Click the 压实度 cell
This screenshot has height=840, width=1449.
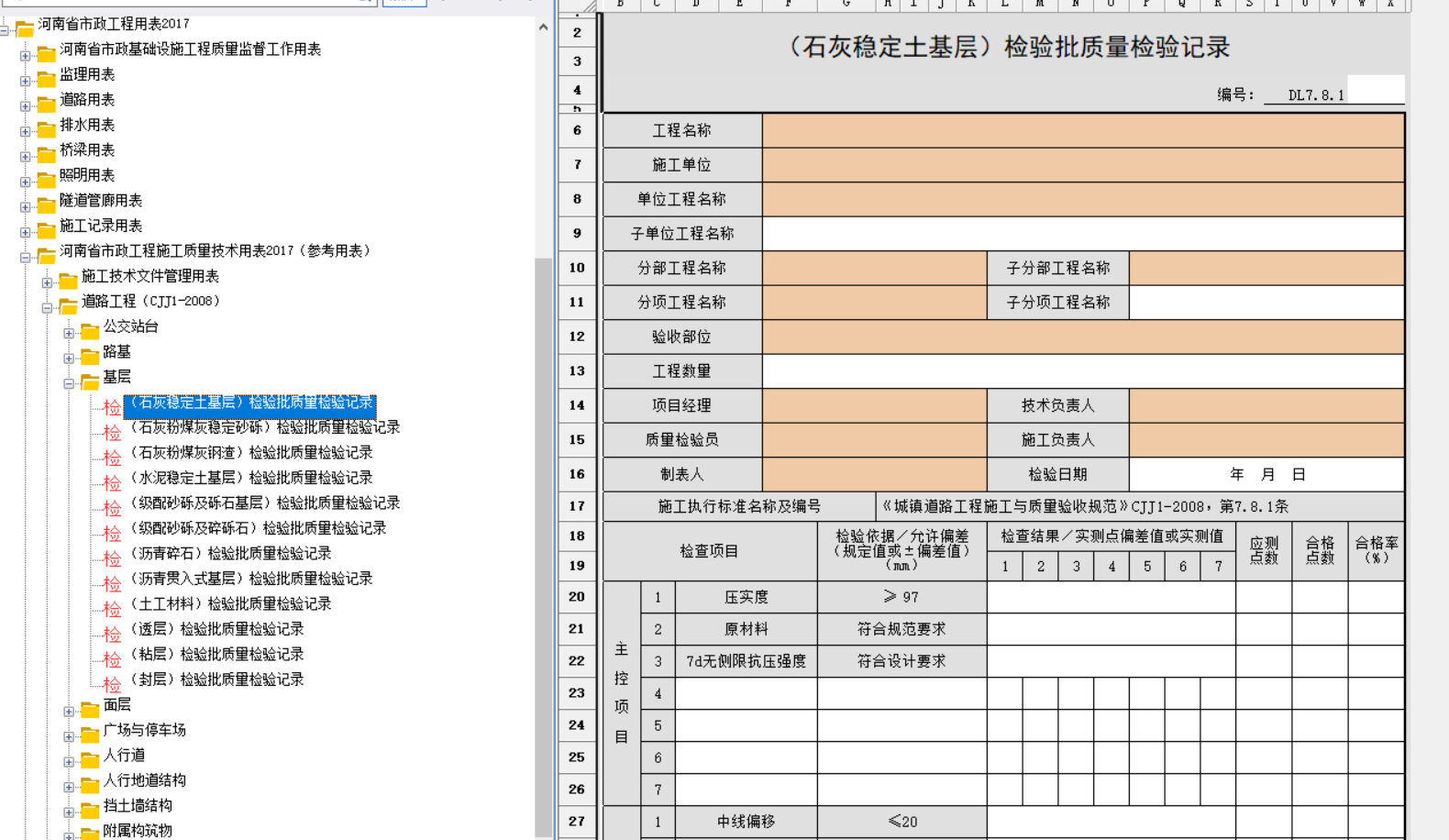[747, 597]
